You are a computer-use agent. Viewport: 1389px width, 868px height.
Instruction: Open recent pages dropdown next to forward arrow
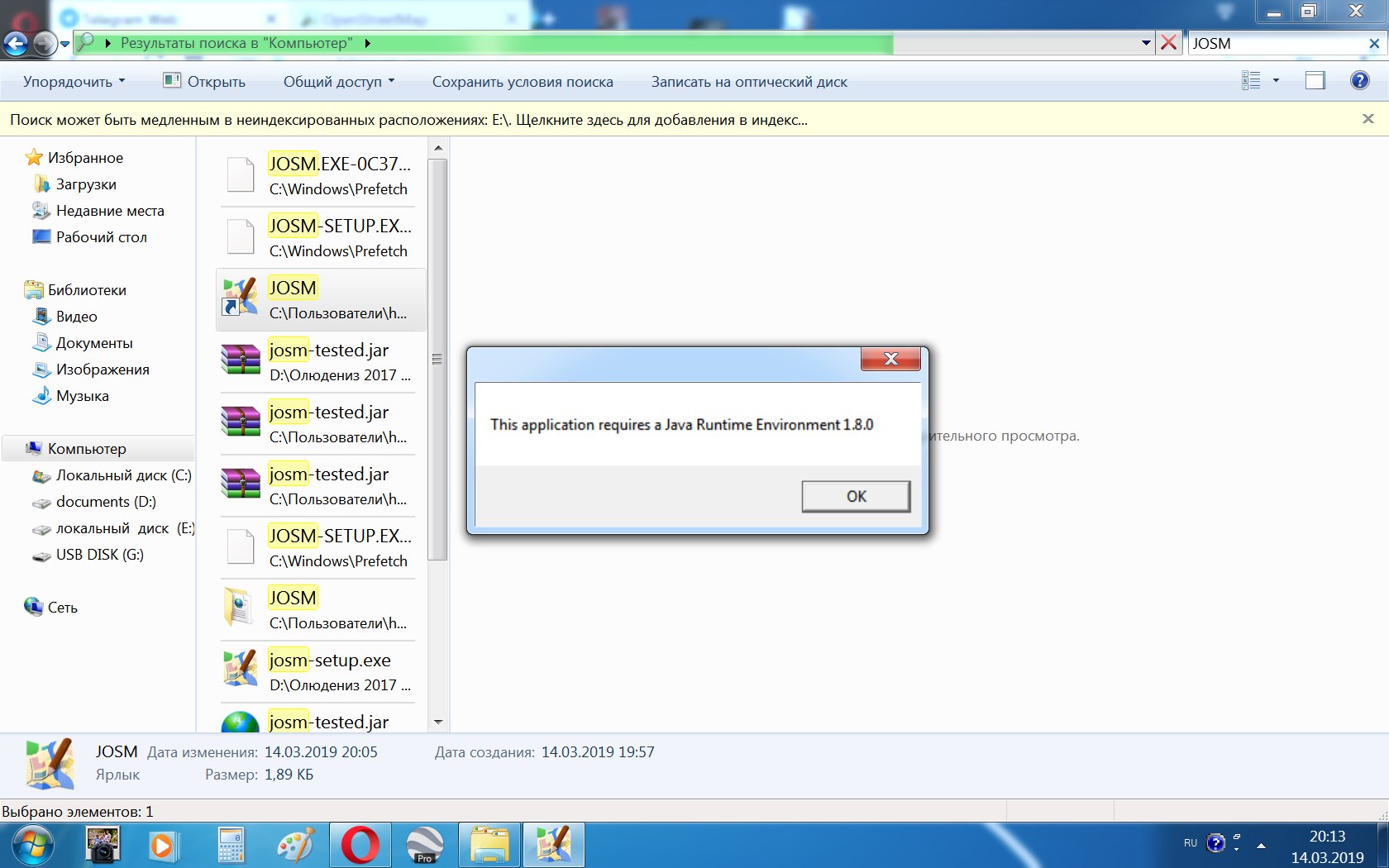[64, 45]
